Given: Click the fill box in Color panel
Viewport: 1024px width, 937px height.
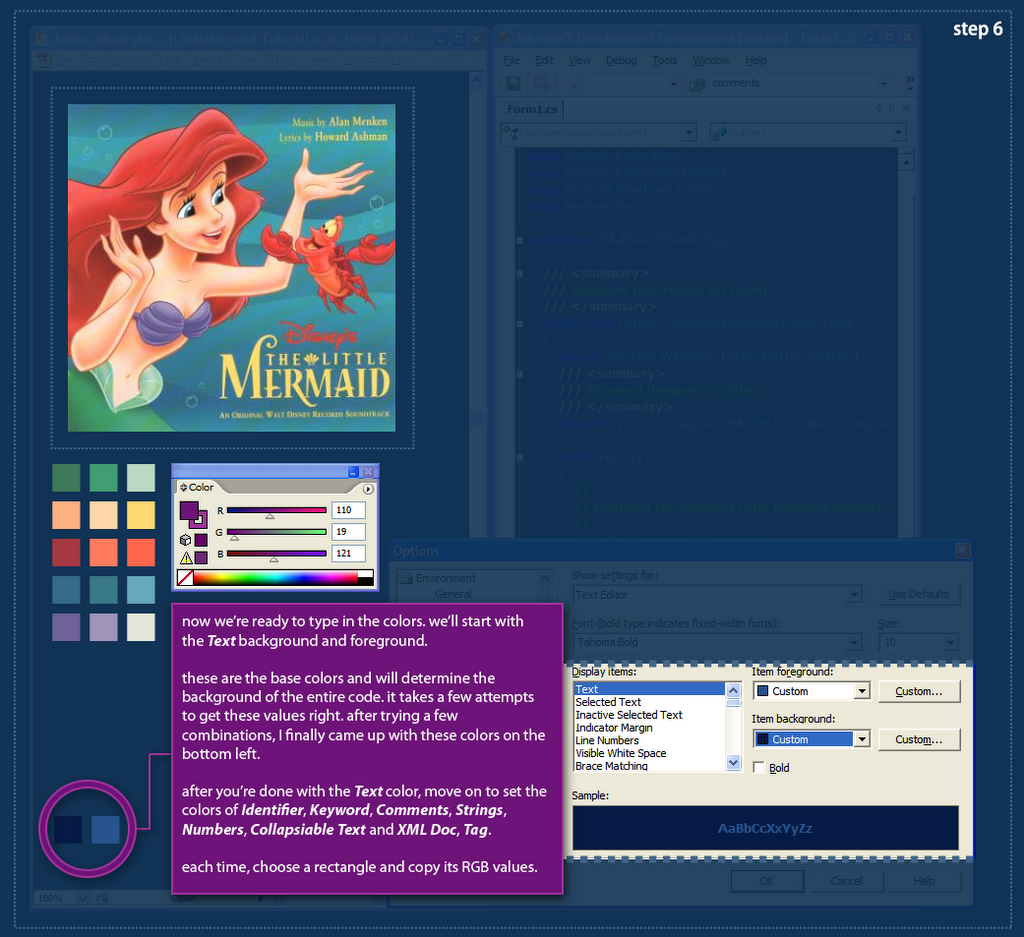Looking at the screenshot, I should (x=188, y=510).
